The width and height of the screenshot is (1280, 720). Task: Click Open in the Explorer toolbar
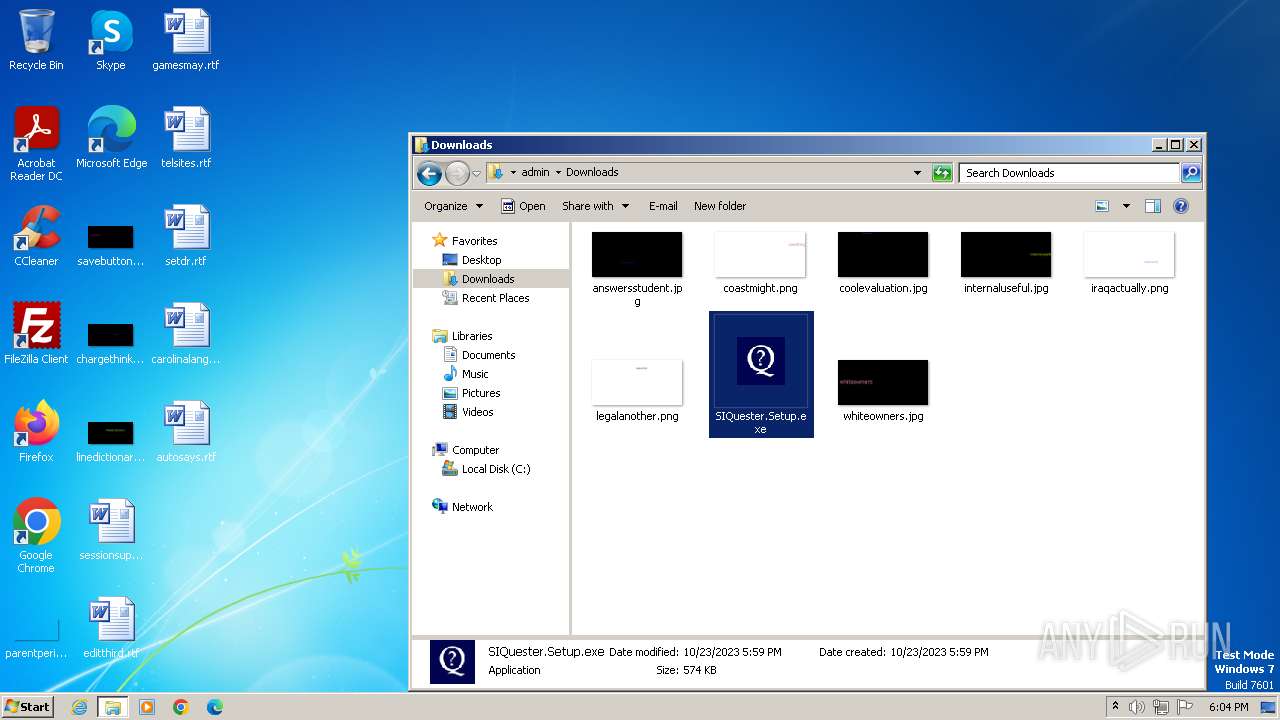click(523, 206)
